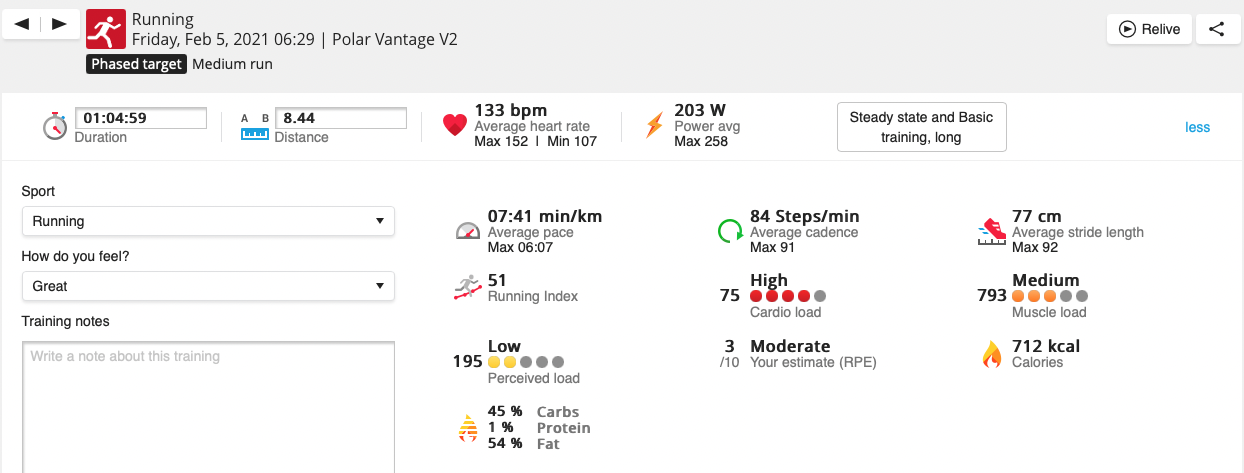Click the calories flame icon

[x=992, y=354]
